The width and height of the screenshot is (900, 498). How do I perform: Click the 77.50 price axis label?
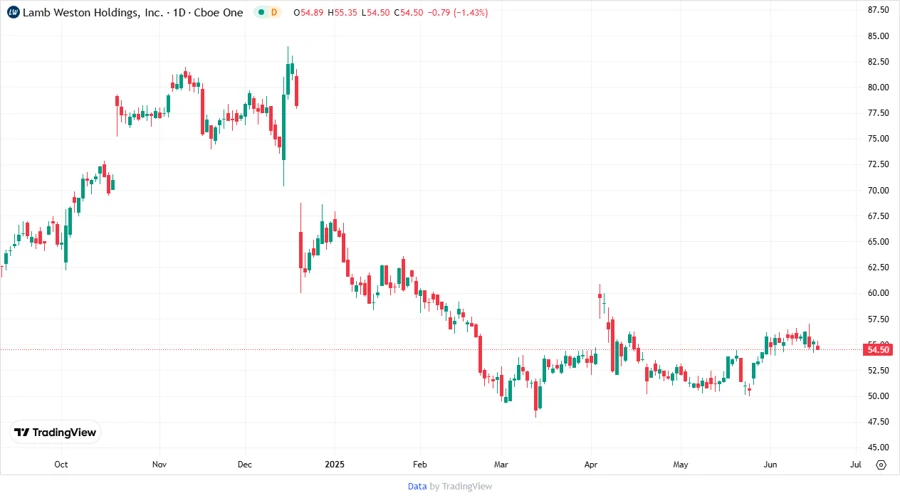click(x=878, y=113)
